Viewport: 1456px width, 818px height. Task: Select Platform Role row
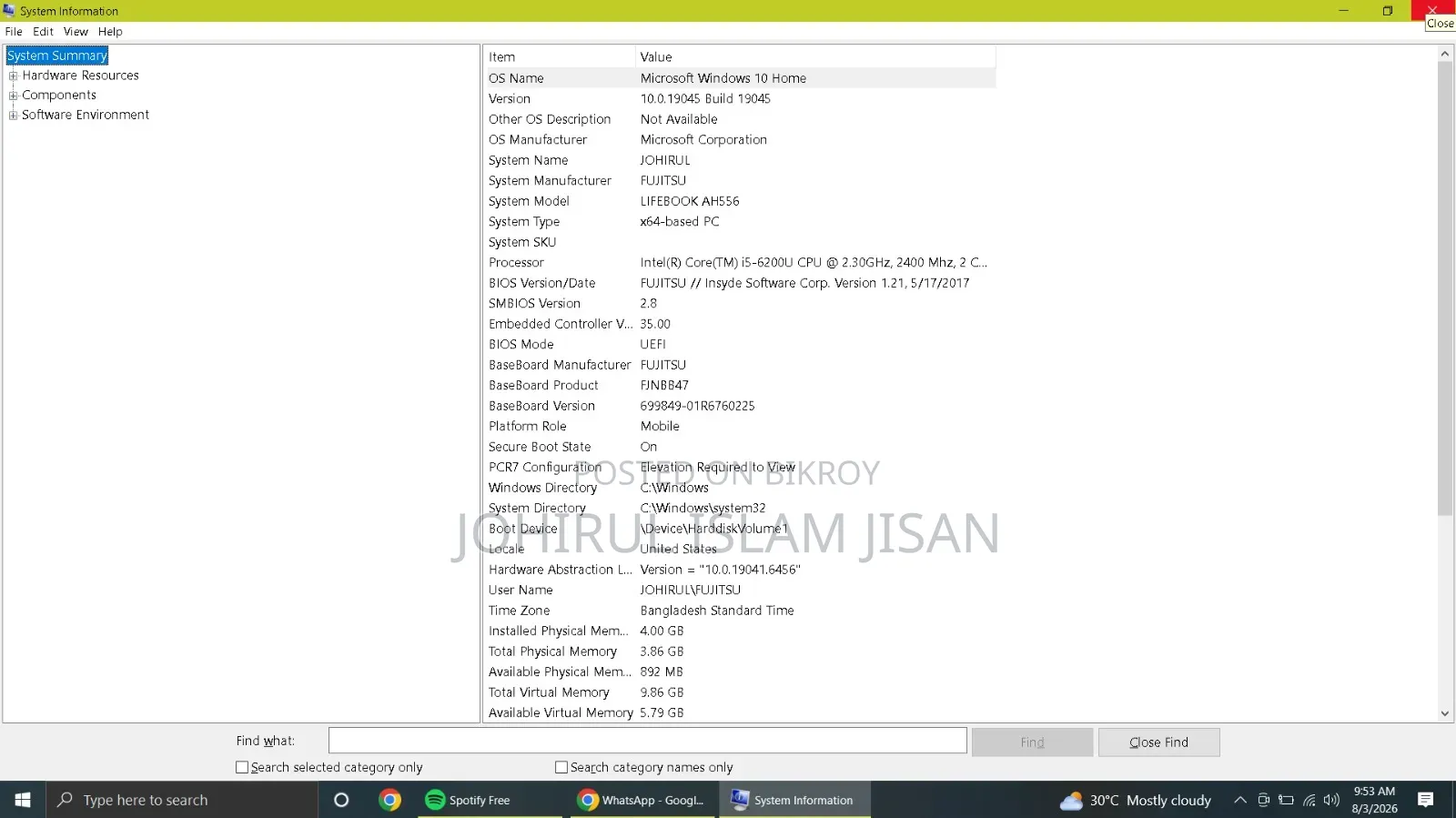(740, 426)
